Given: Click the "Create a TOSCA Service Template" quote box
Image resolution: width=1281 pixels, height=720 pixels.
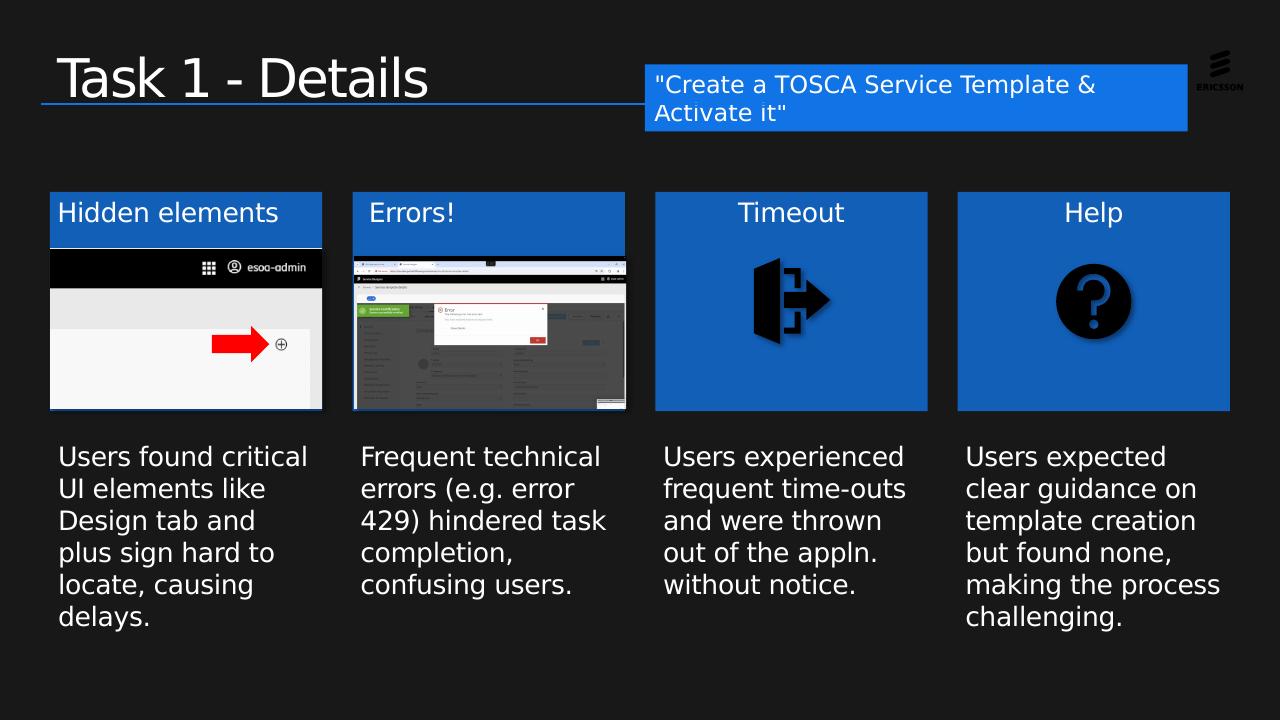Looking at the screenshot, I should [916, 98].
